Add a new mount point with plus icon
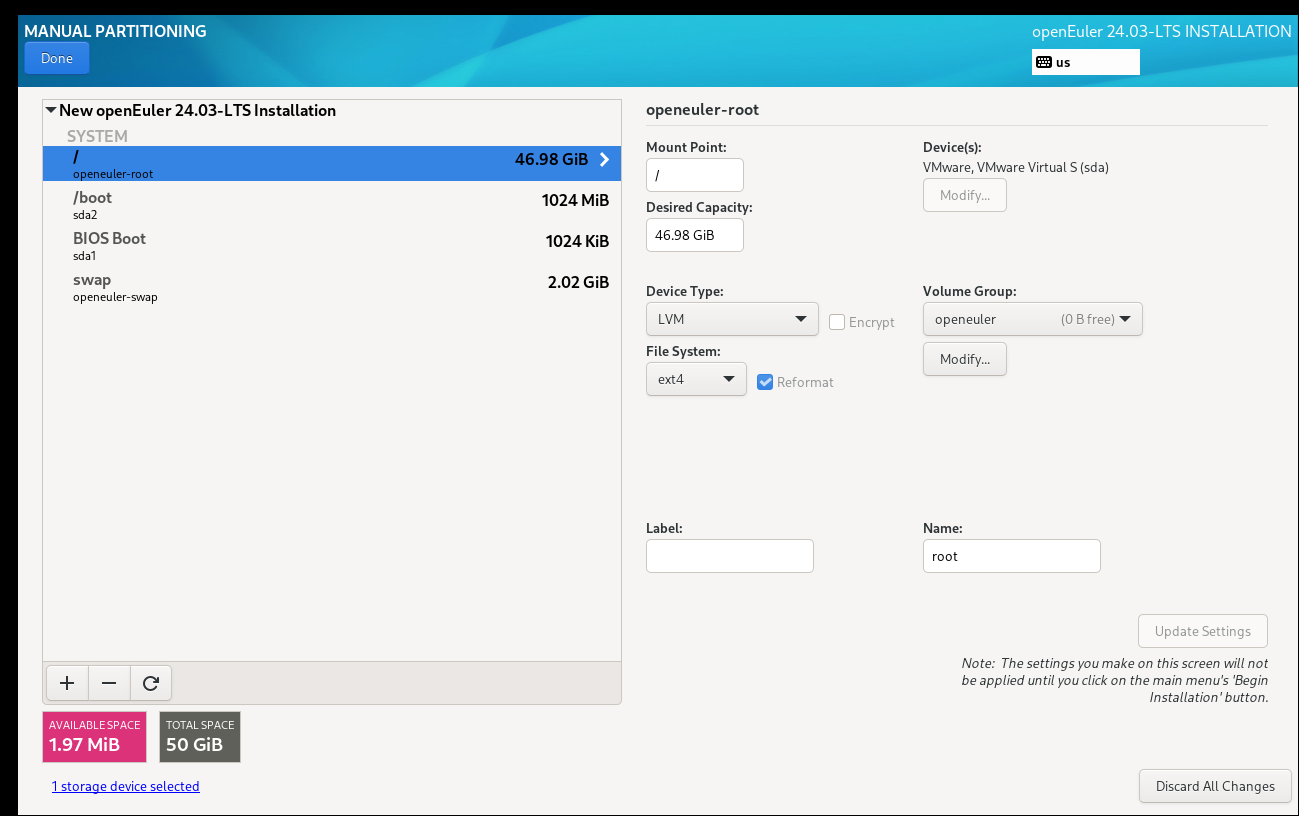Viewport: 1299px width, 816px height. (x=67, y=683)
